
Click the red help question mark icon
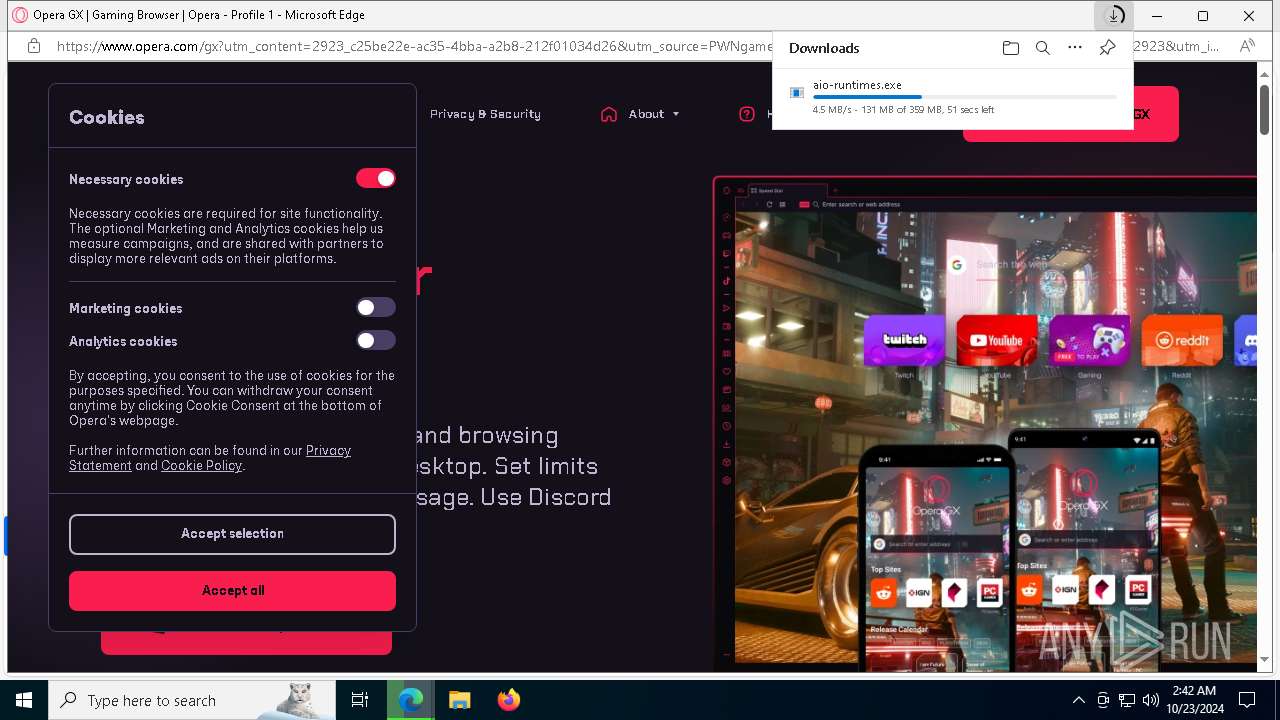click(x=747, y=114)
